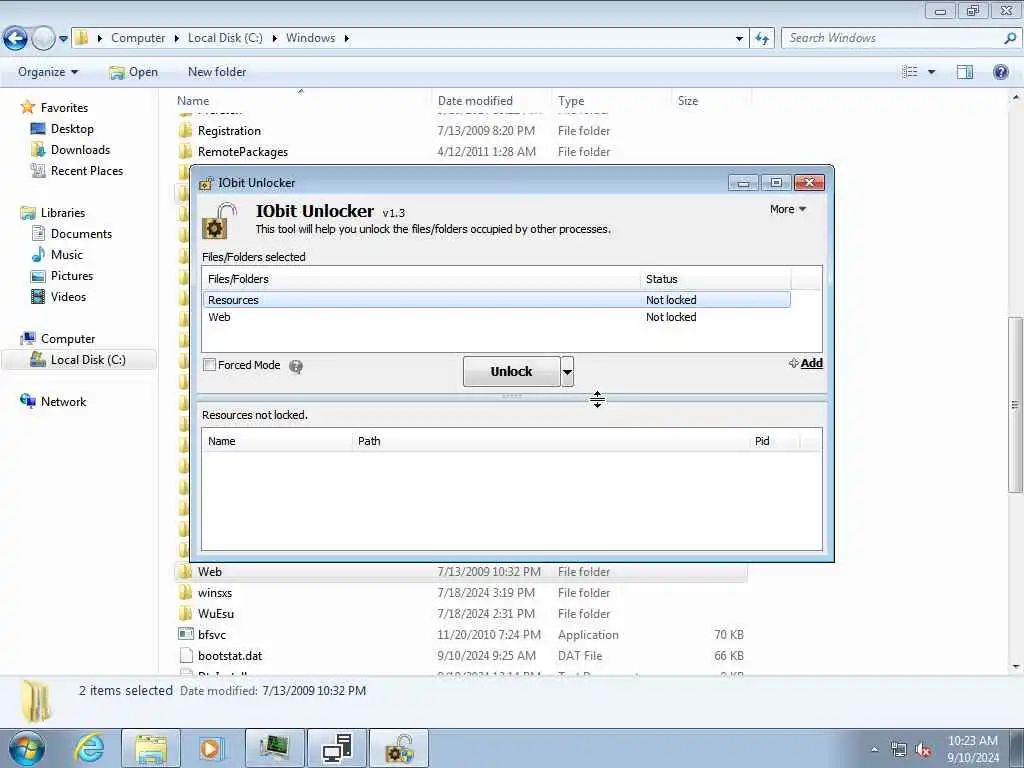Enable the Forced Mode checkbox
This screenshot has width=1024, height=768.
pyautogui.click(x=210, y=365)
